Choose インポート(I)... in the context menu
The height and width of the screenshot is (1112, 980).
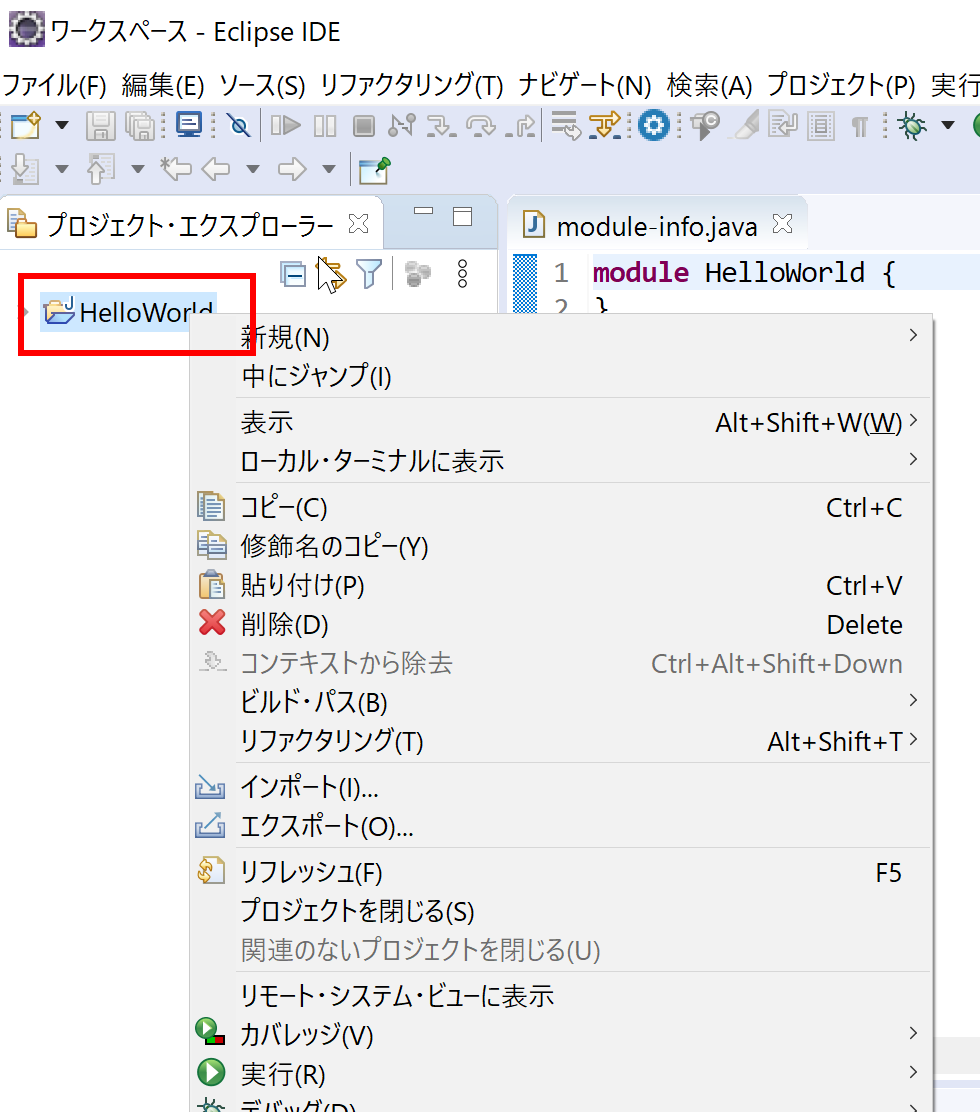pos(562,787)
